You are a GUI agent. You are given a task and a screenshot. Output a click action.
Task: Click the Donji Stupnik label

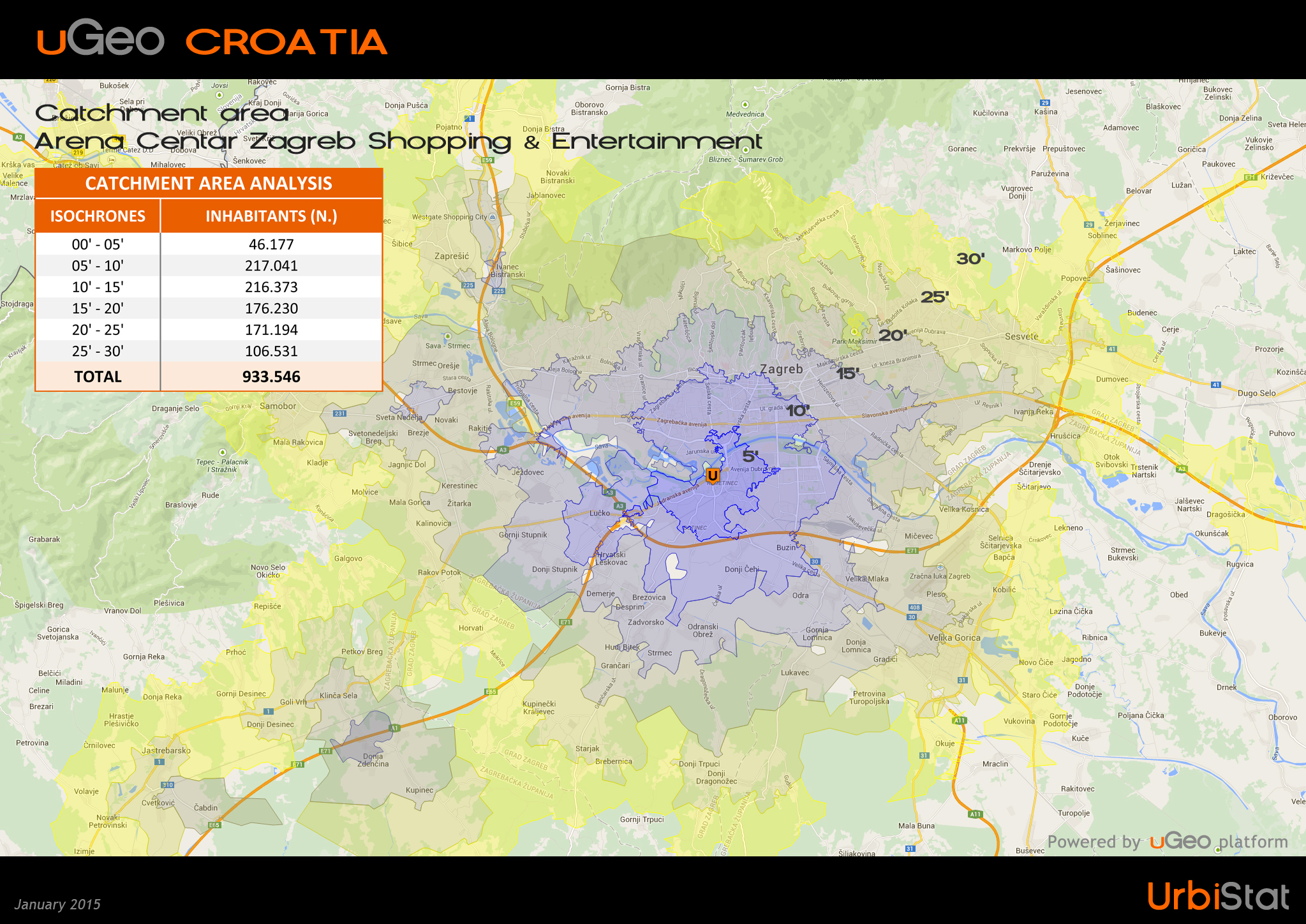(x=554, y=569)
